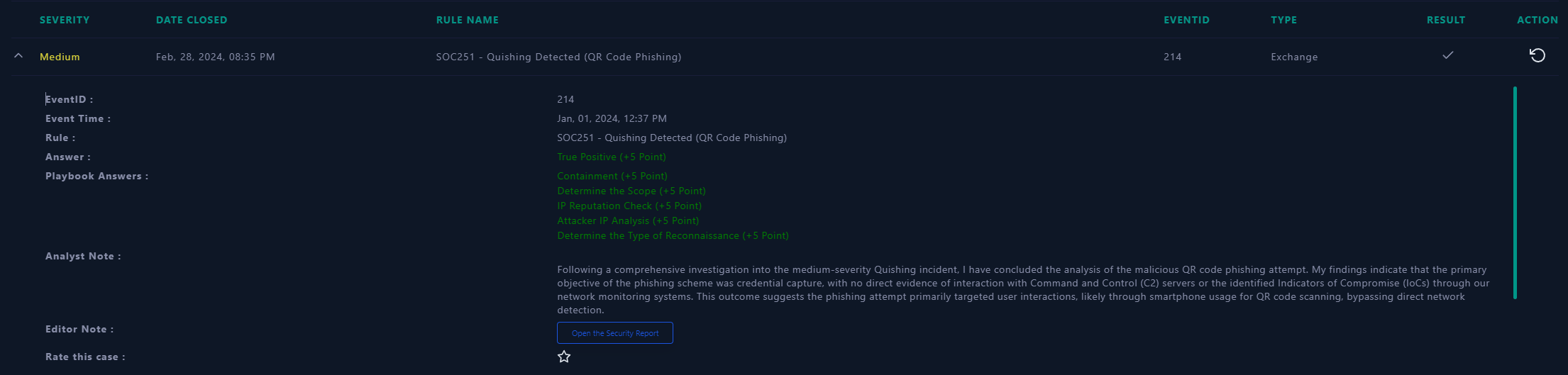Click the teal vertical scrollbar
This screenshot has height=375, width=1568.
pyautogui.click(x=1515, y=193)
